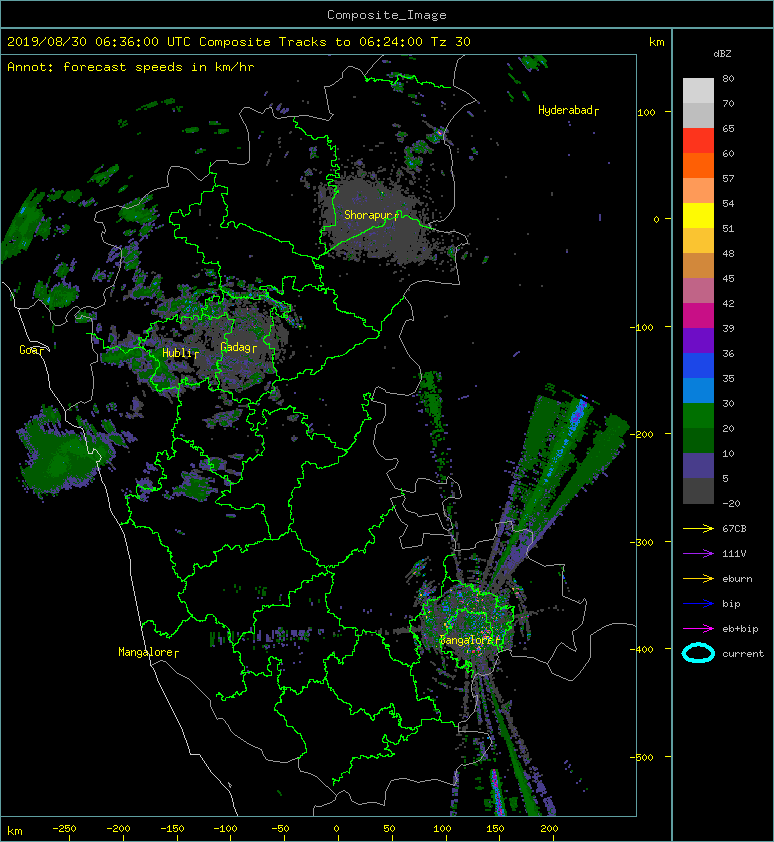The width and height of the screenshot is (774, 842).
Task: Click the blue bip arrow icon
Action: pyautogui.click(x=698, y=604)
